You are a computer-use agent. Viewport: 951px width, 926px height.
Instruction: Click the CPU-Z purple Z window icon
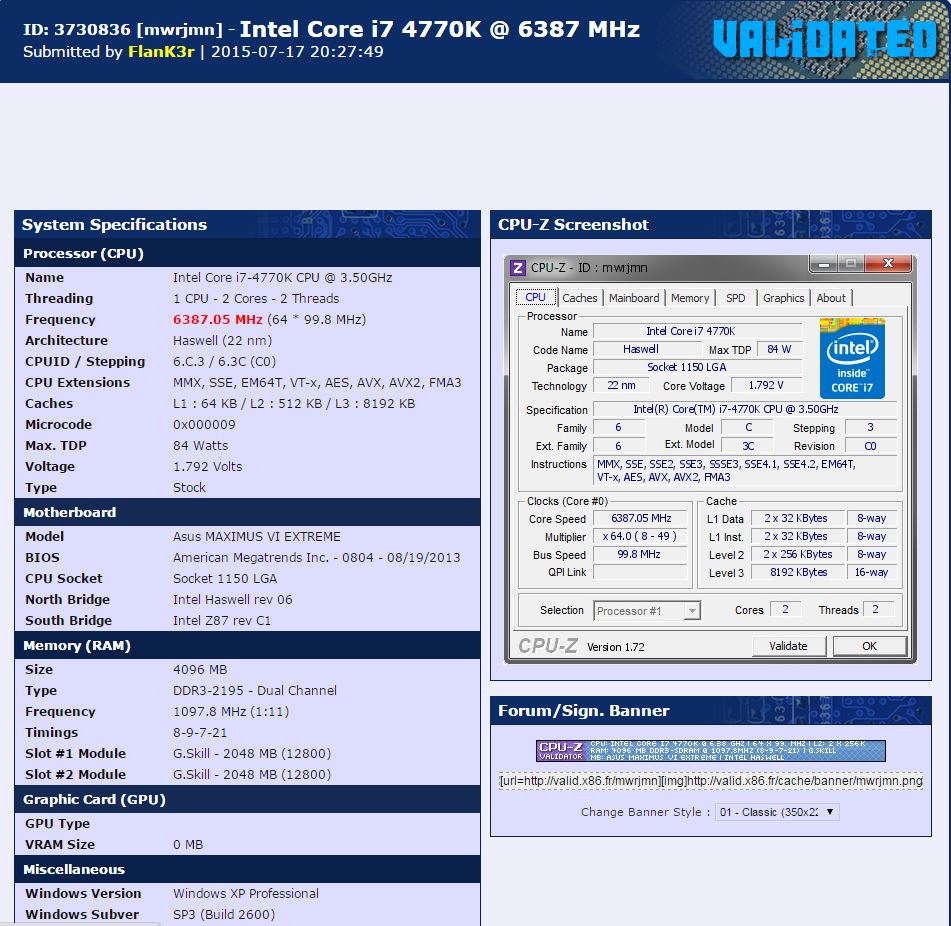point(517,267)
